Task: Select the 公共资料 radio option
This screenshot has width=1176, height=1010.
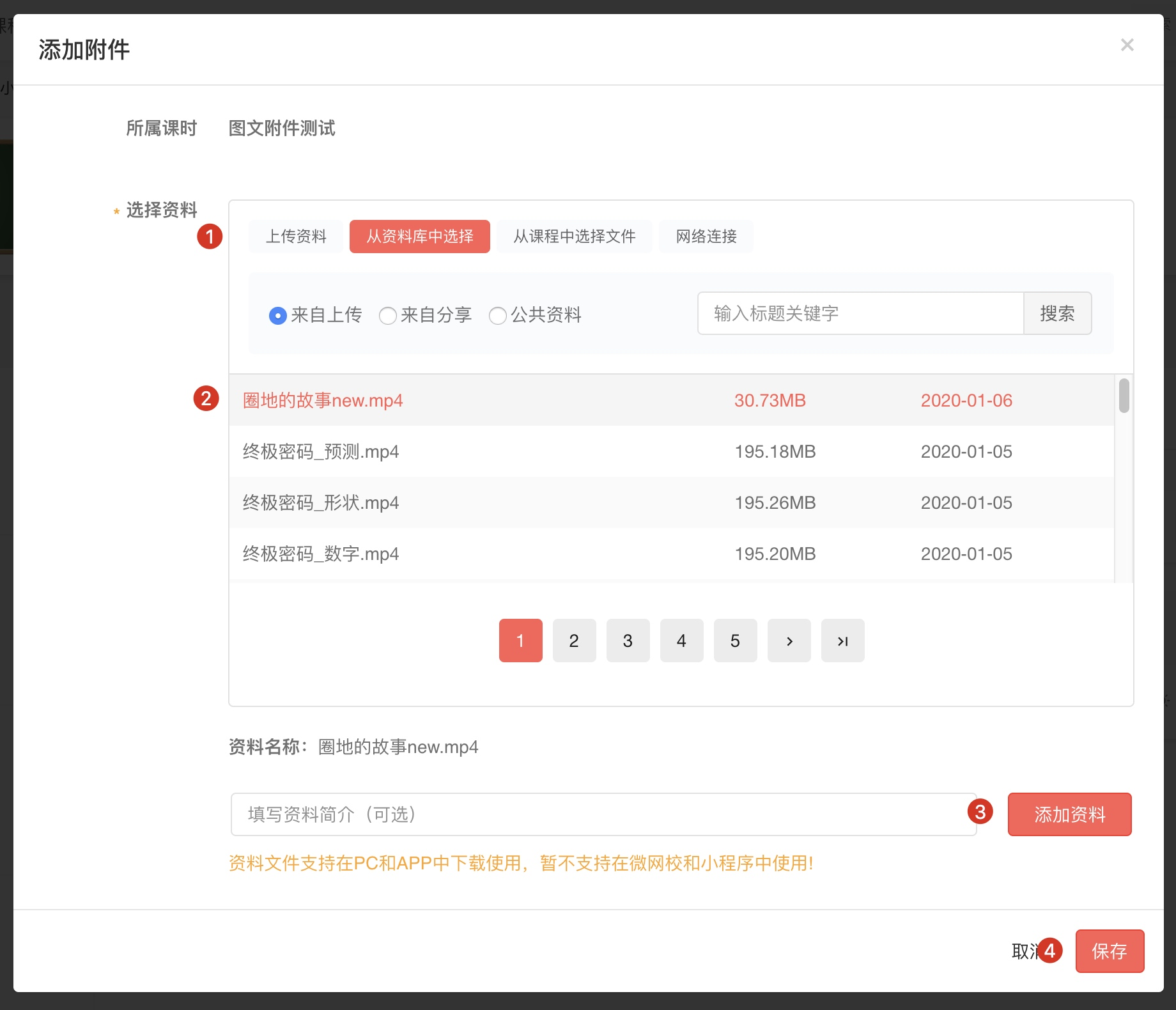Action: pos(497,315)
